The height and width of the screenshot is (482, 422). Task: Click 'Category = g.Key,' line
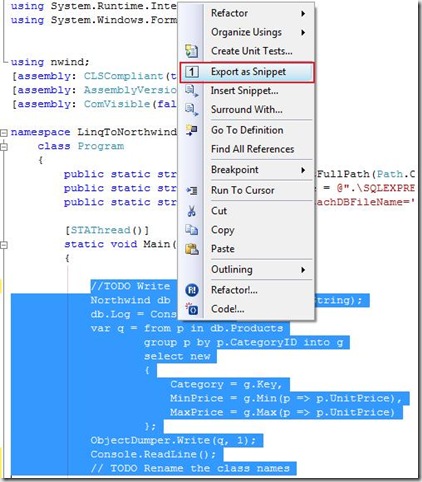[x=226, y=384]
